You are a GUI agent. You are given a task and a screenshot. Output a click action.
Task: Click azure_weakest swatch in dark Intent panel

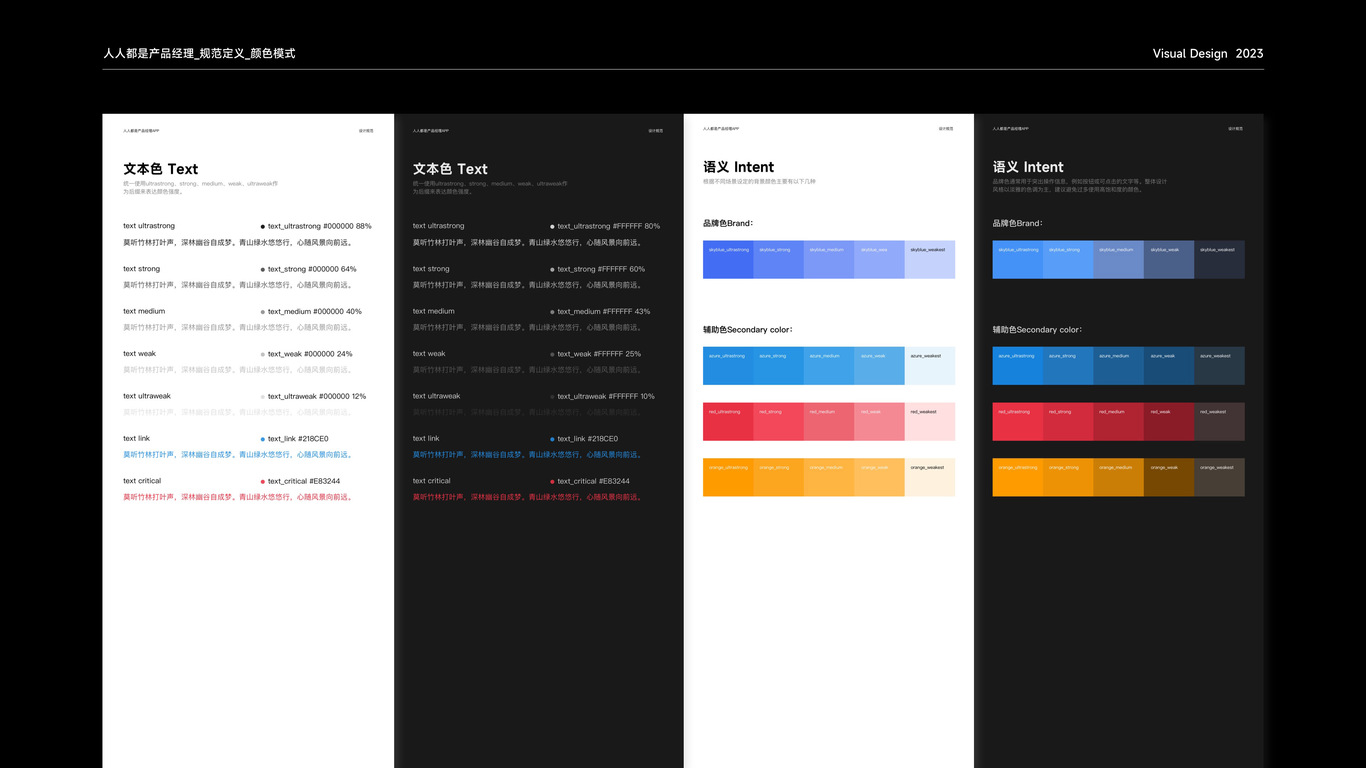(x=1220, y=365)
